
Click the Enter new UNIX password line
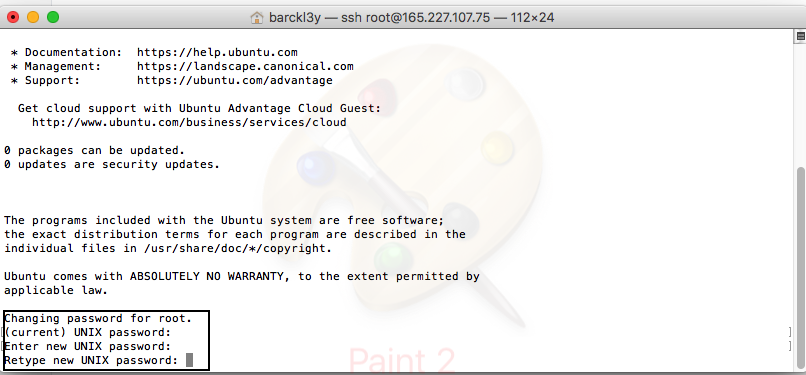click(87, 346)
